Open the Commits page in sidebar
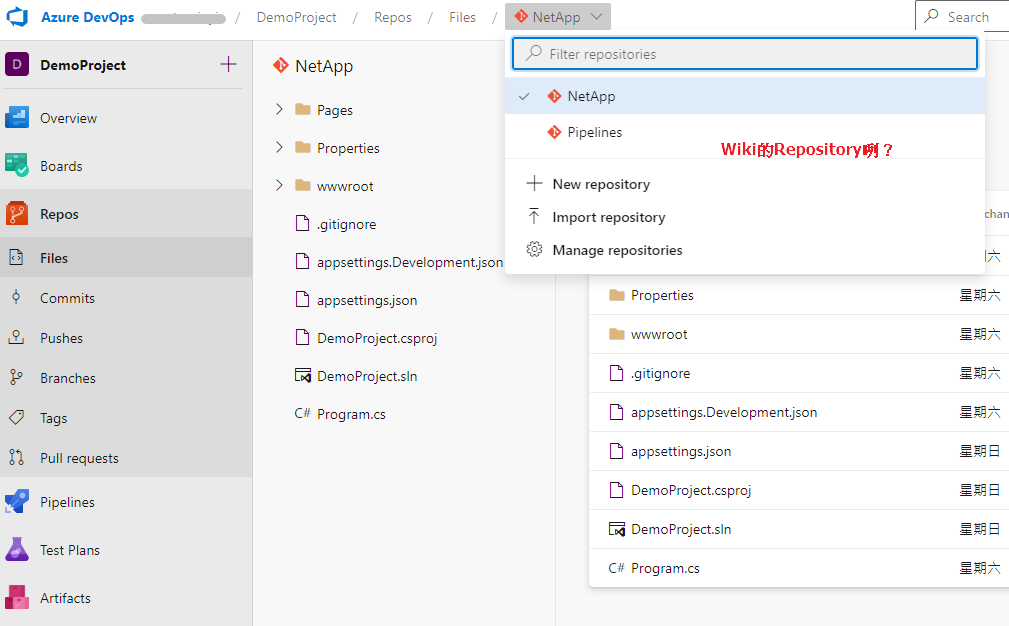 pos(126,298)
